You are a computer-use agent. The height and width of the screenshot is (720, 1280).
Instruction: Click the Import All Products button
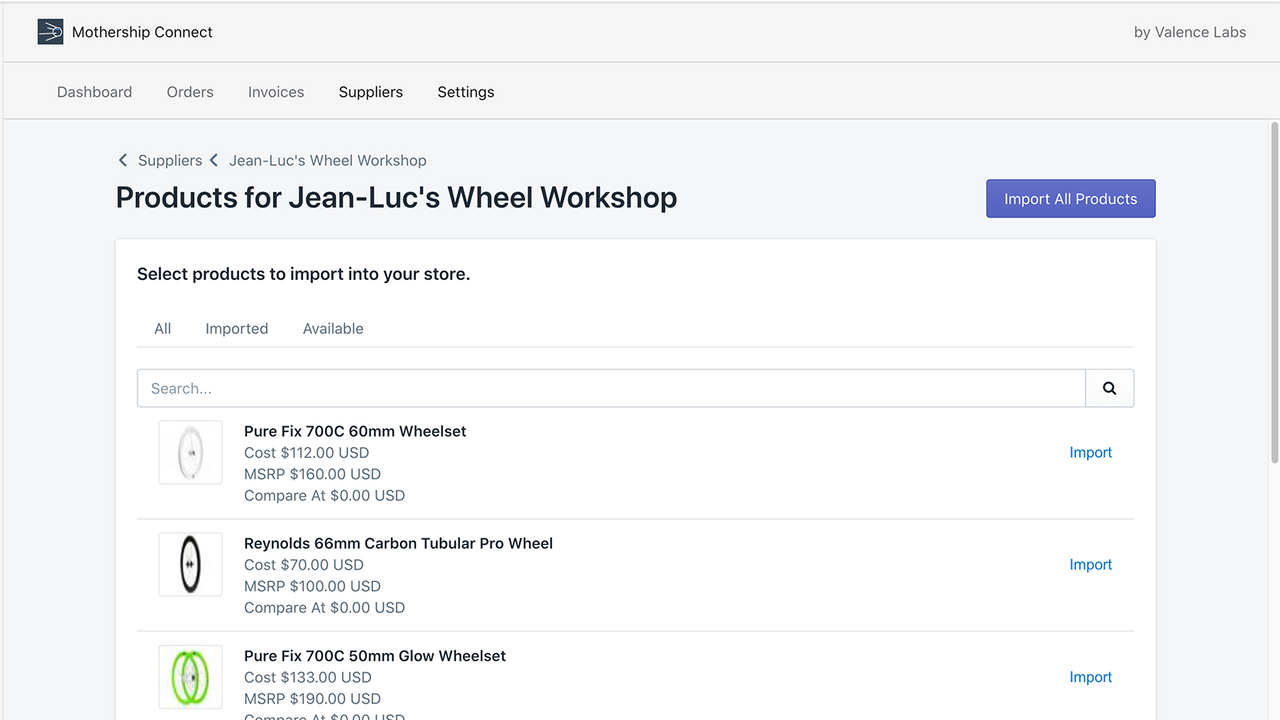coord(1070,198)
